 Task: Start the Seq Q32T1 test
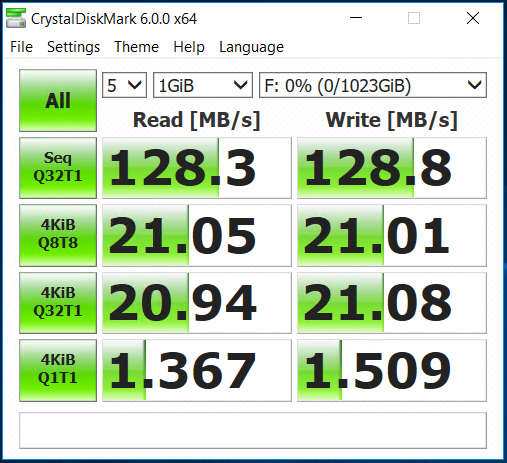point(58,168)
